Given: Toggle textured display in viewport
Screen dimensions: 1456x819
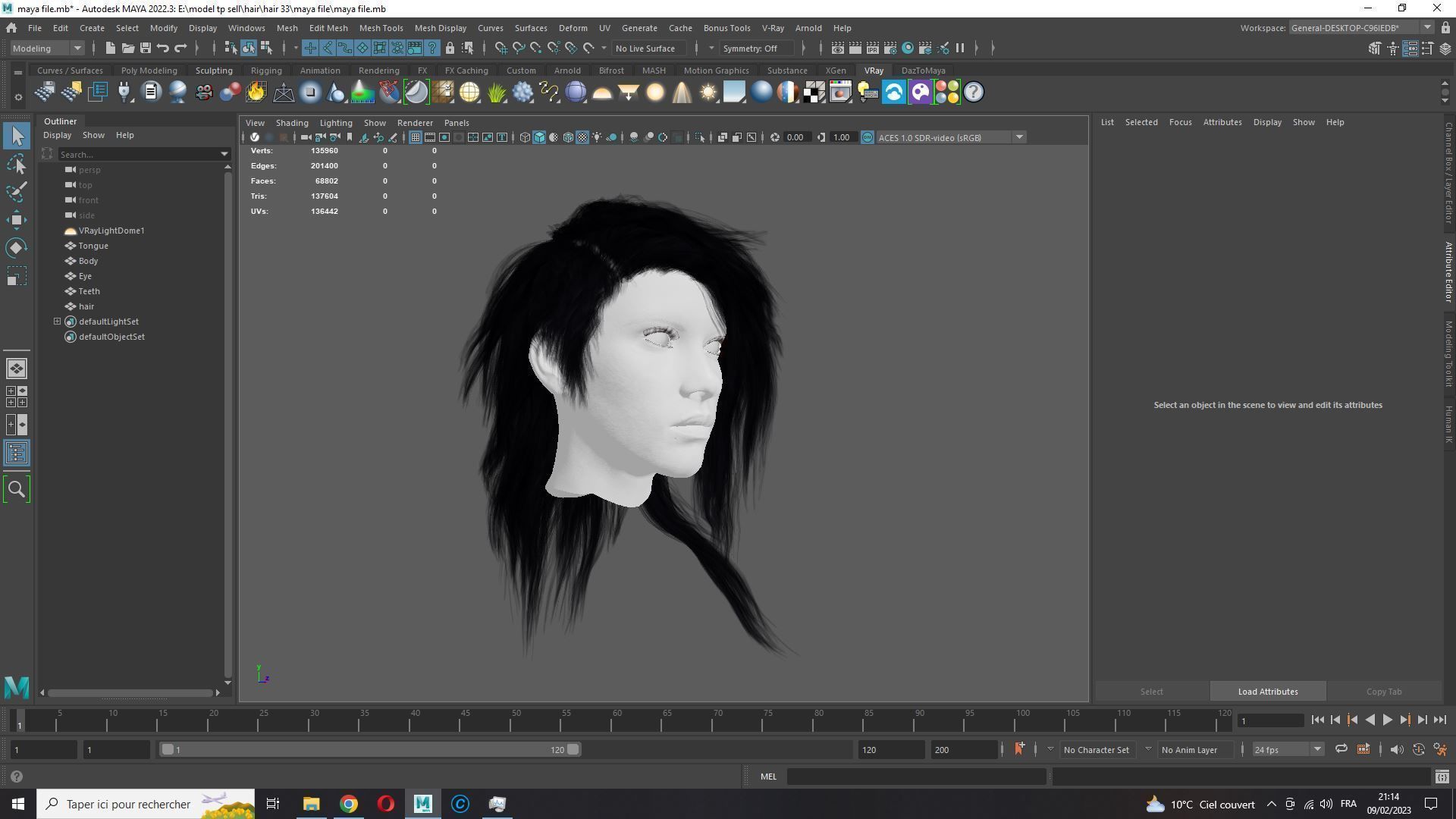Looking at the screenshot, I should click(x=582, y=137).
